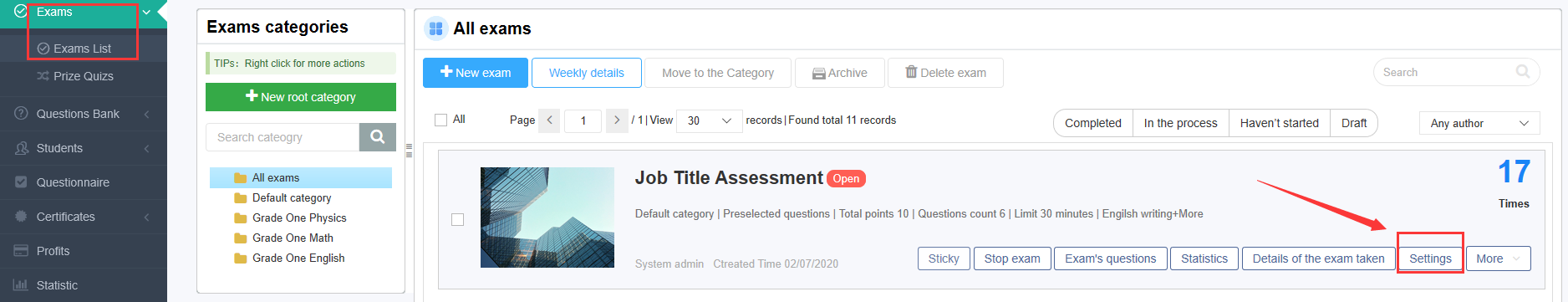Filter exams by Completed tab

pyautogui.click(x=1092, y=123)
